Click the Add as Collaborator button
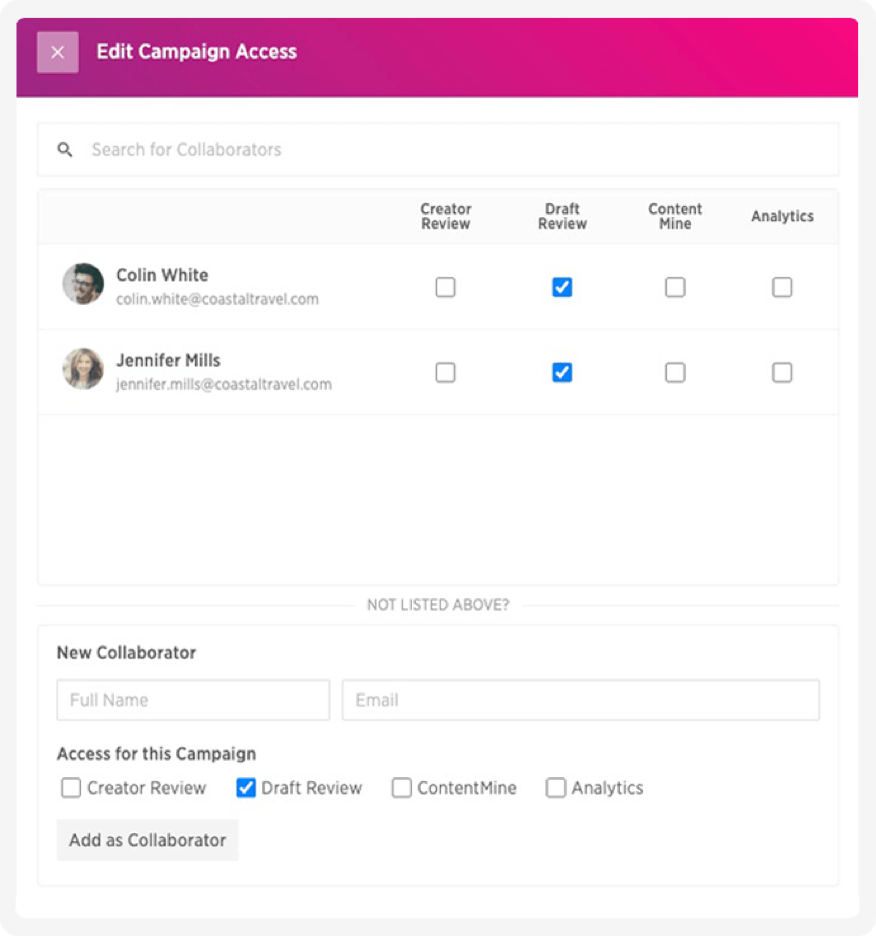This screenshot has width=876, height=936. pos(147,840)
